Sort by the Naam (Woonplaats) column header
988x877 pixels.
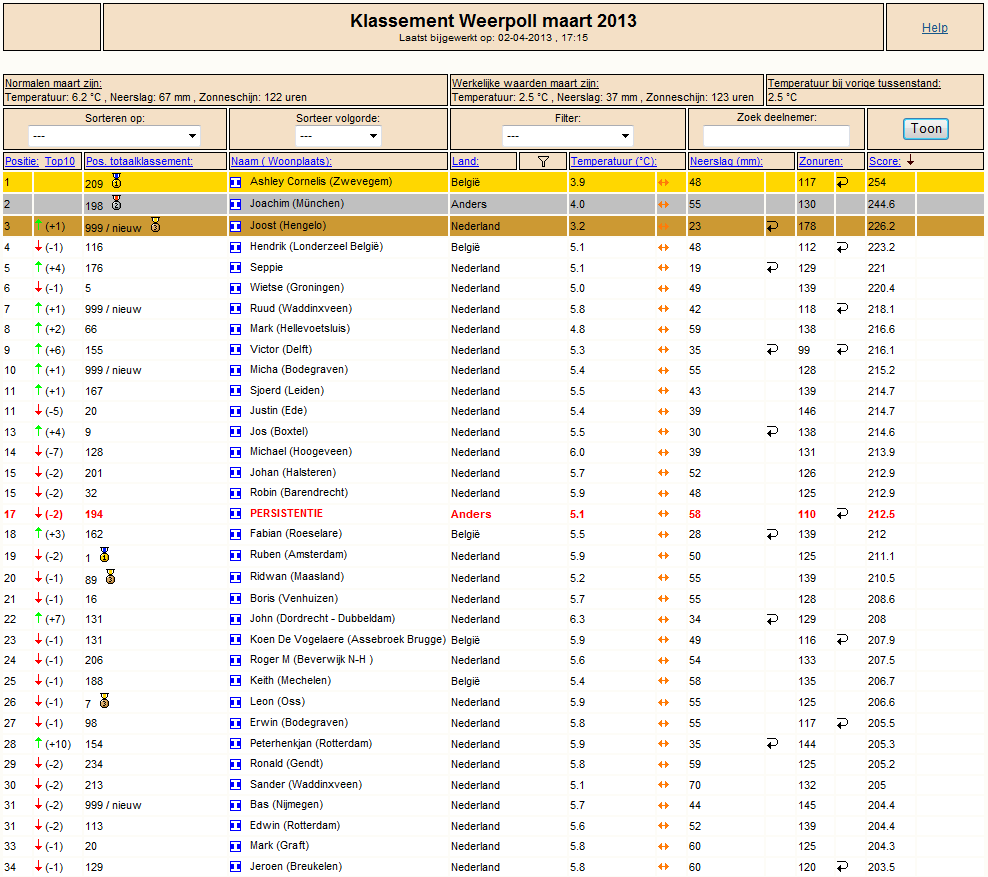(281, 161)
